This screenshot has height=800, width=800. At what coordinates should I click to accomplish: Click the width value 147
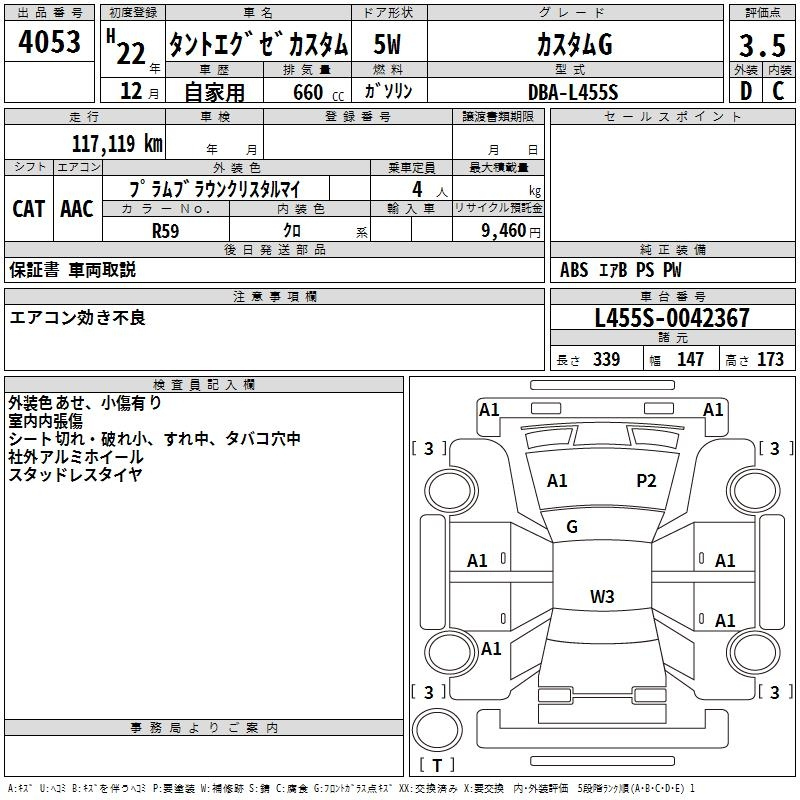pos(690,360)
